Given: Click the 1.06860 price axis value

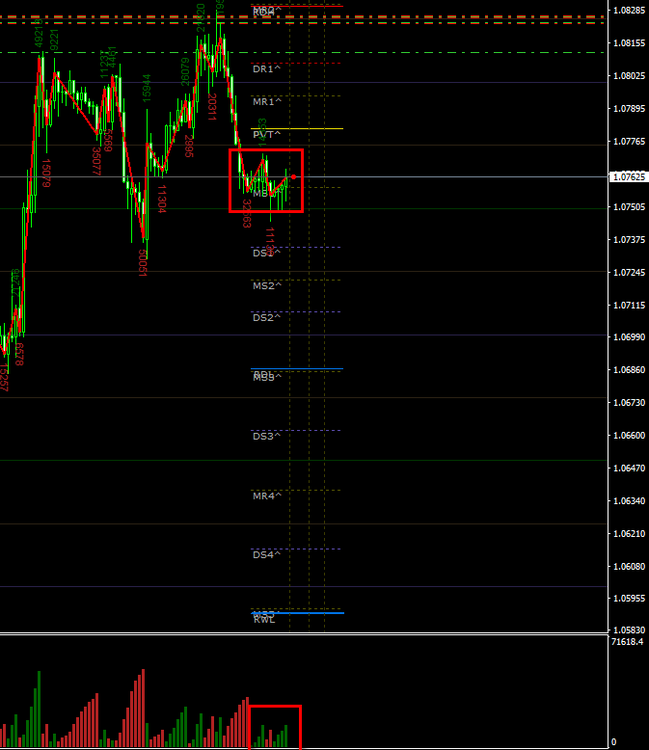Looking at the screenshot, I should tap(629, 370).
